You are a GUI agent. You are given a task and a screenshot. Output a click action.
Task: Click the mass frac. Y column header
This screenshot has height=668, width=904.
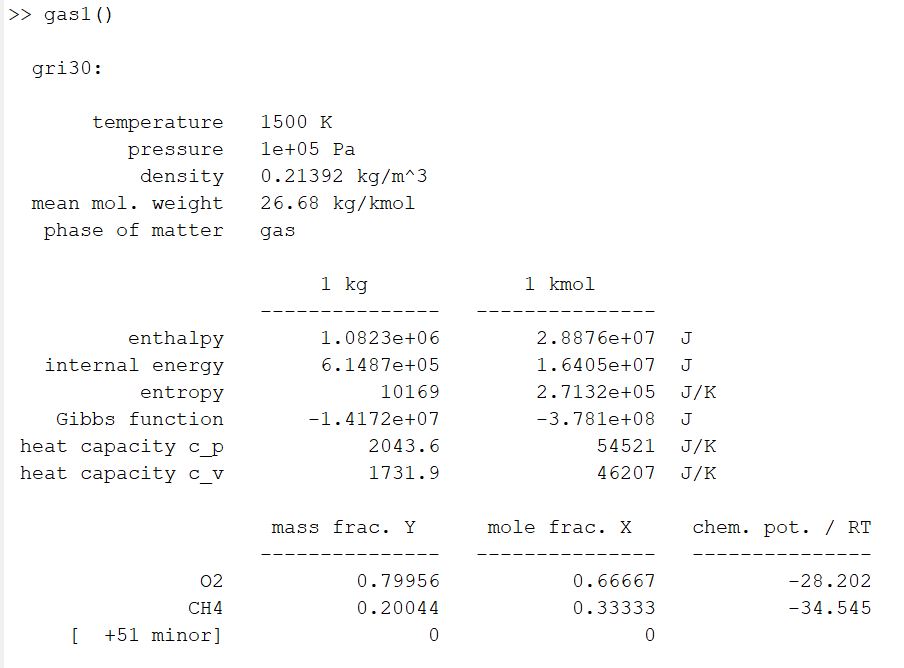(x=344, y=527)
